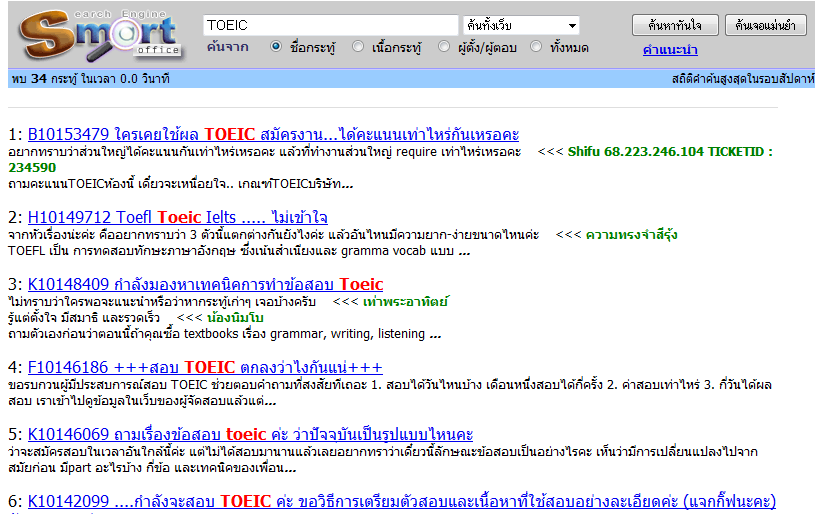Click snippet starting 'ว่าจะสมัครสอบในเวลาอันใกล้นี้'

[383, 459]
